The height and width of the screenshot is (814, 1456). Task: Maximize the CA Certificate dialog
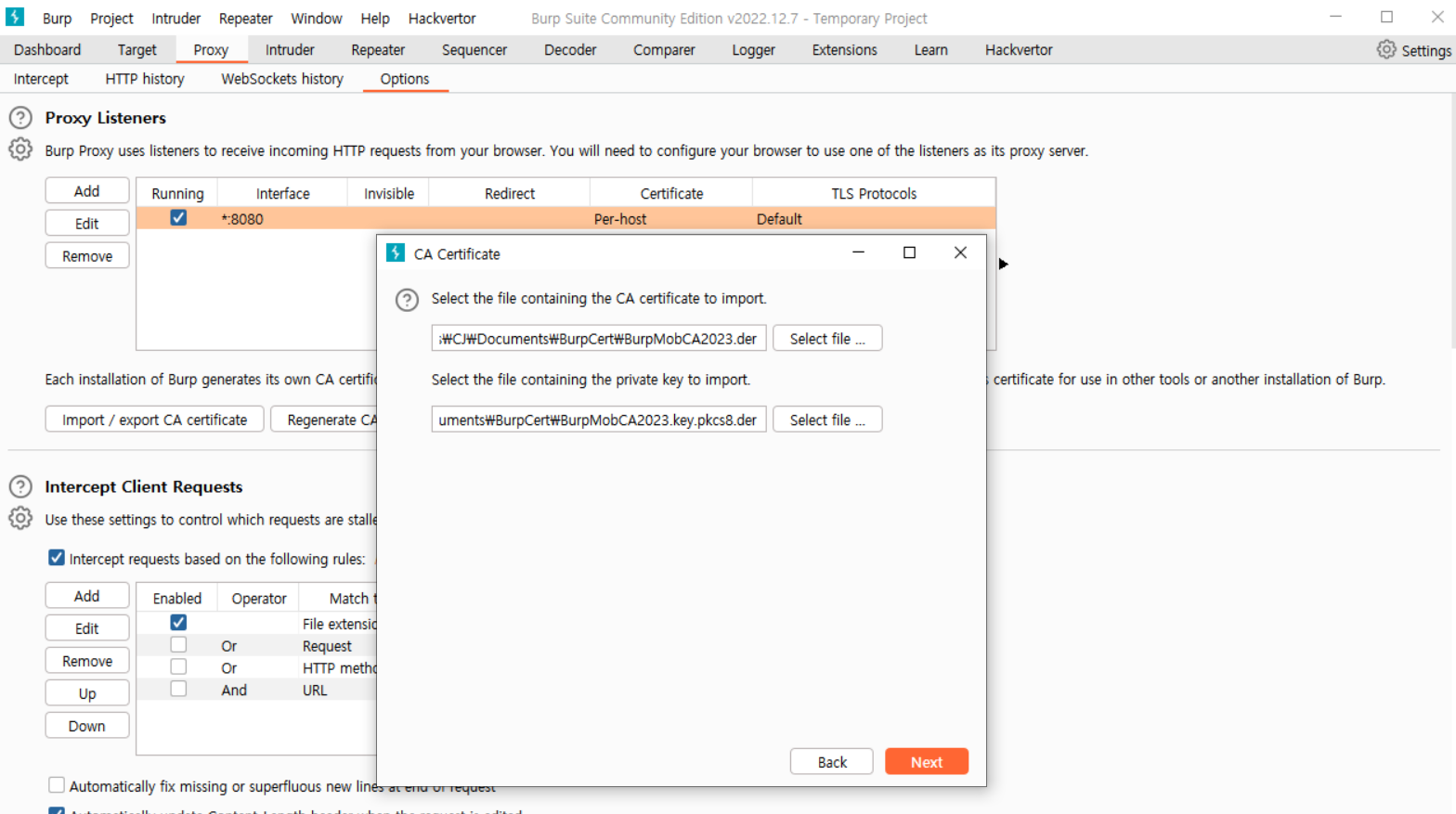909,252
